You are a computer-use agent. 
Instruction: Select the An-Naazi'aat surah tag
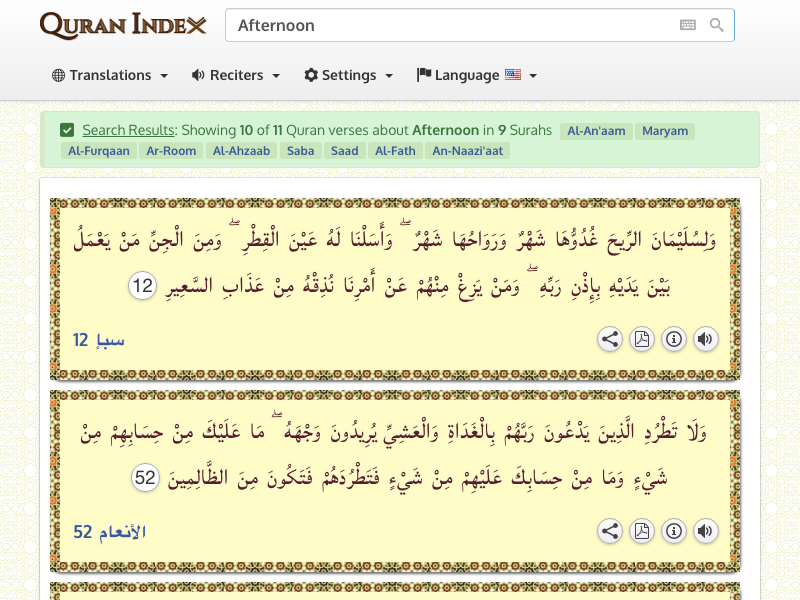pos(467,151)
